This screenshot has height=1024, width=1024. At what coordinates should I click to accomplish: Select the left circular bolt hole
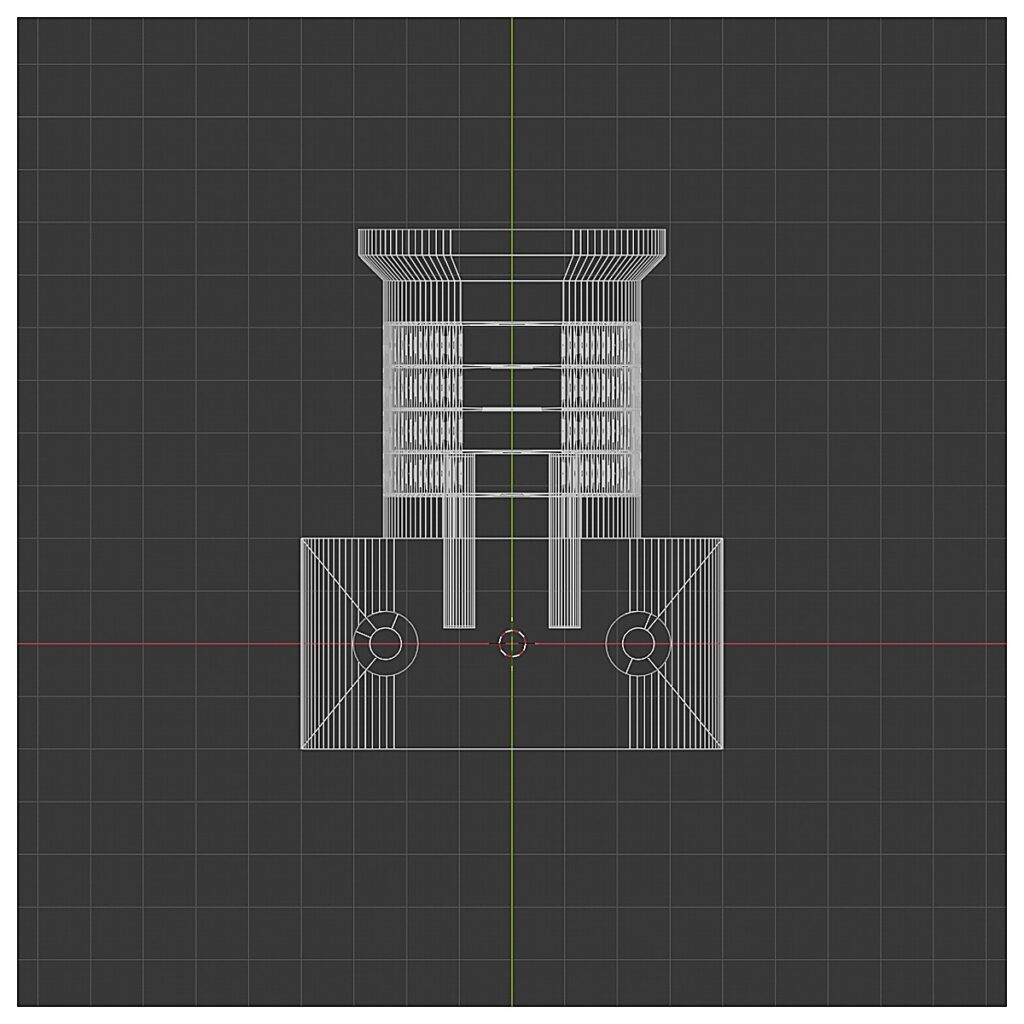tap(385, 643)
